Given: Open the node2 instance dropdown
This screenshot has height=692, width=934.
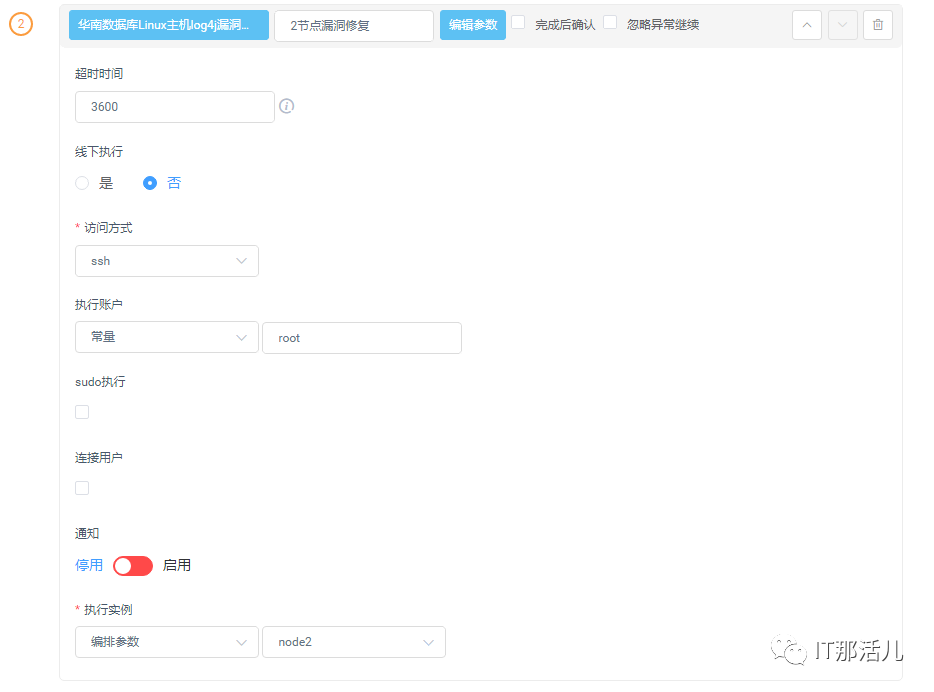Looking at the screenshot, I should [354, 642].
